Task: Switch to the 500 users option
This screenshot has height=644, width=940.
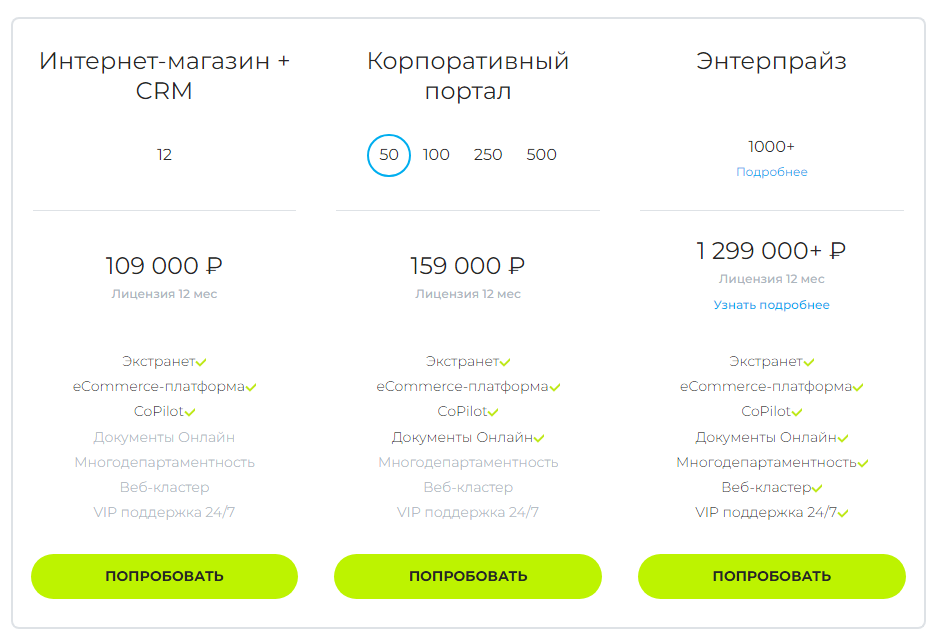Action: click(541, 155)
